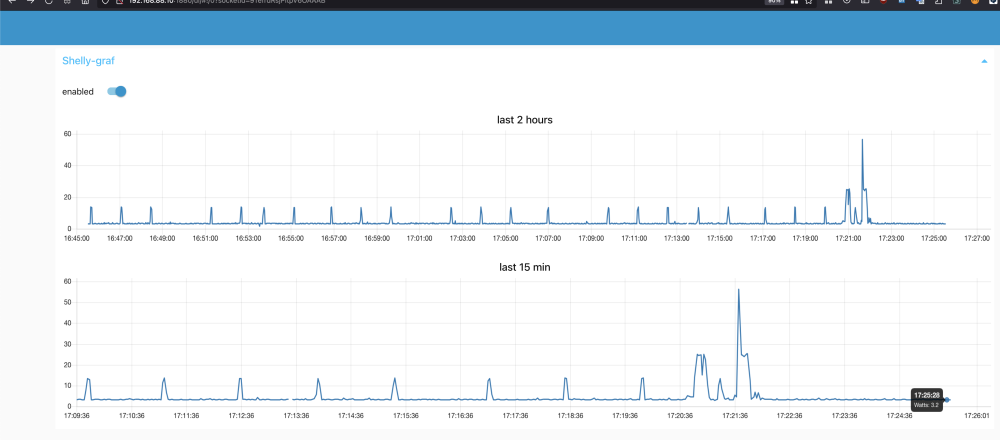This screenshot has width=1000, height=440.
Task: Click the 17:10:36 axis label
Action: click(x=130, y=416)
